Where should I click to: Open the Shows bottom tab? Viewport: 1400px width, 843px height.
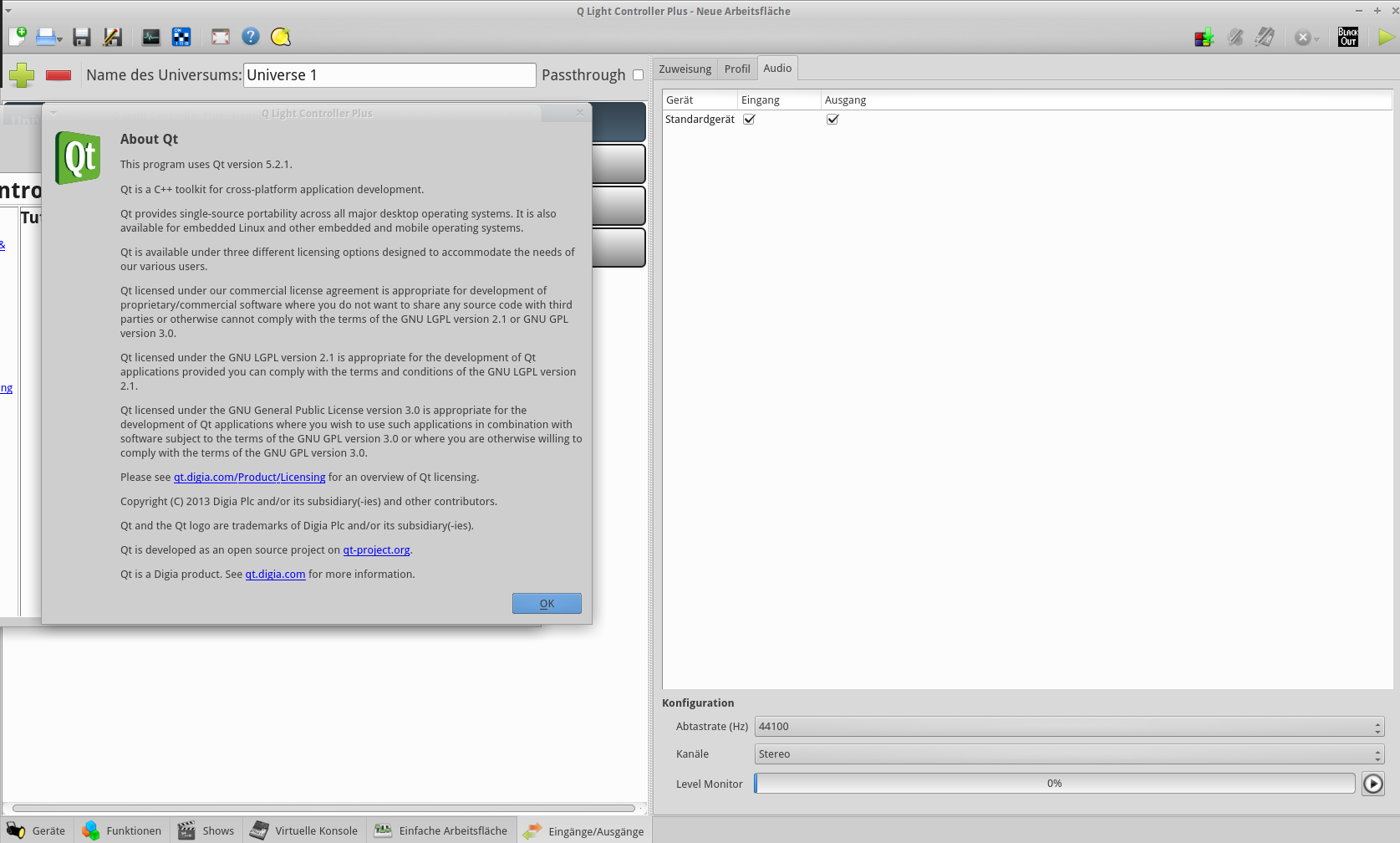[206, 830]
